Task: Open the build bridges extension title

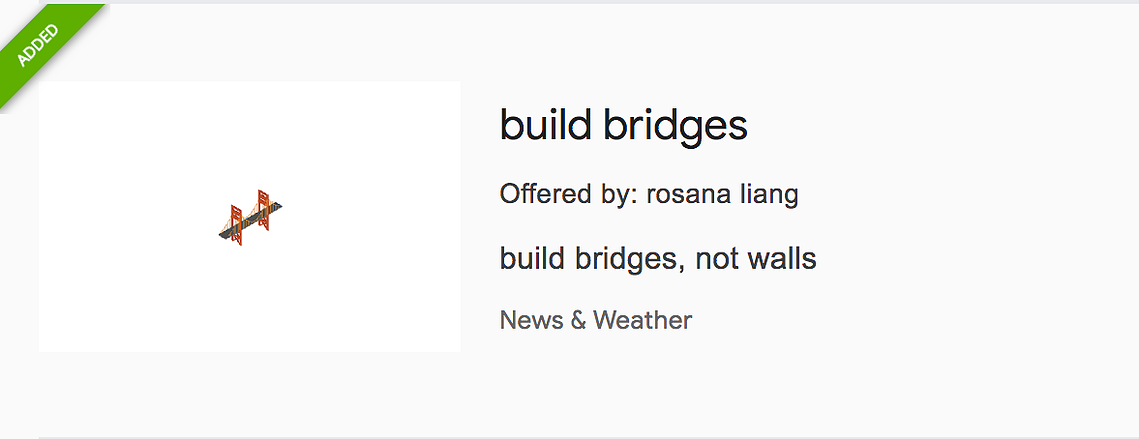Action: 623,126
